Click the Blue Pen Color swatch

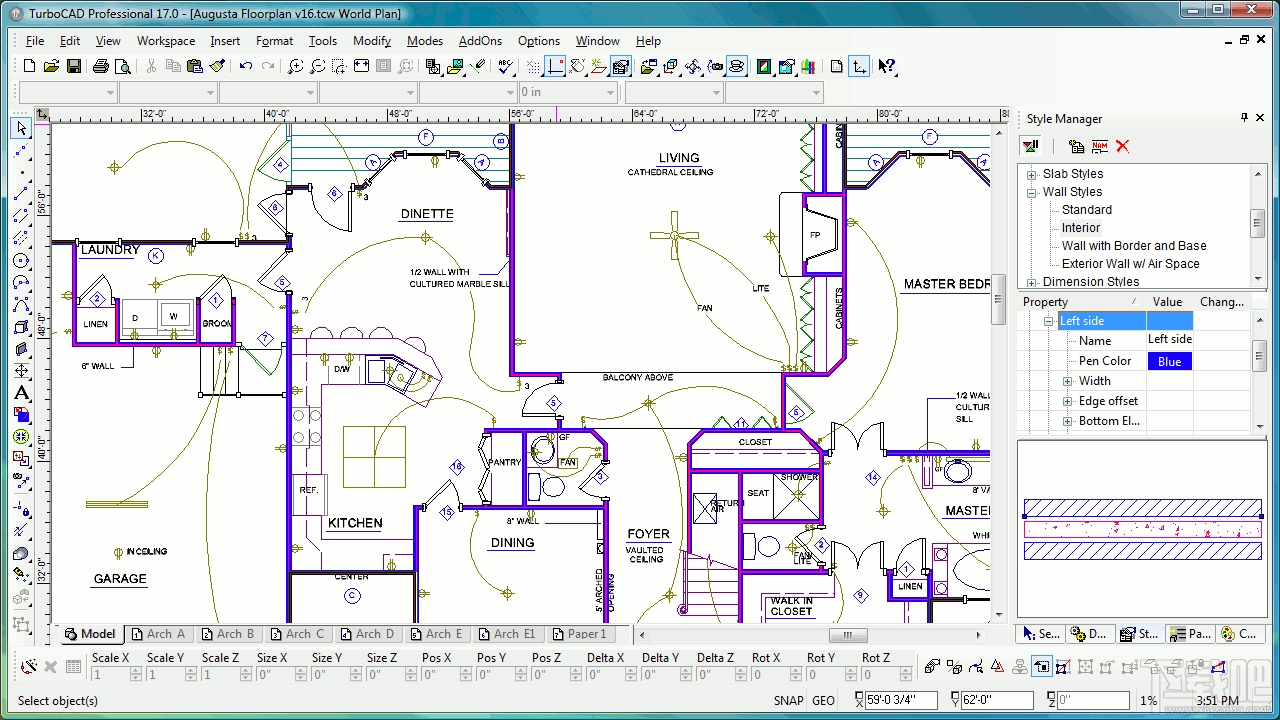pyautogui.click(x=1170, y=361)
